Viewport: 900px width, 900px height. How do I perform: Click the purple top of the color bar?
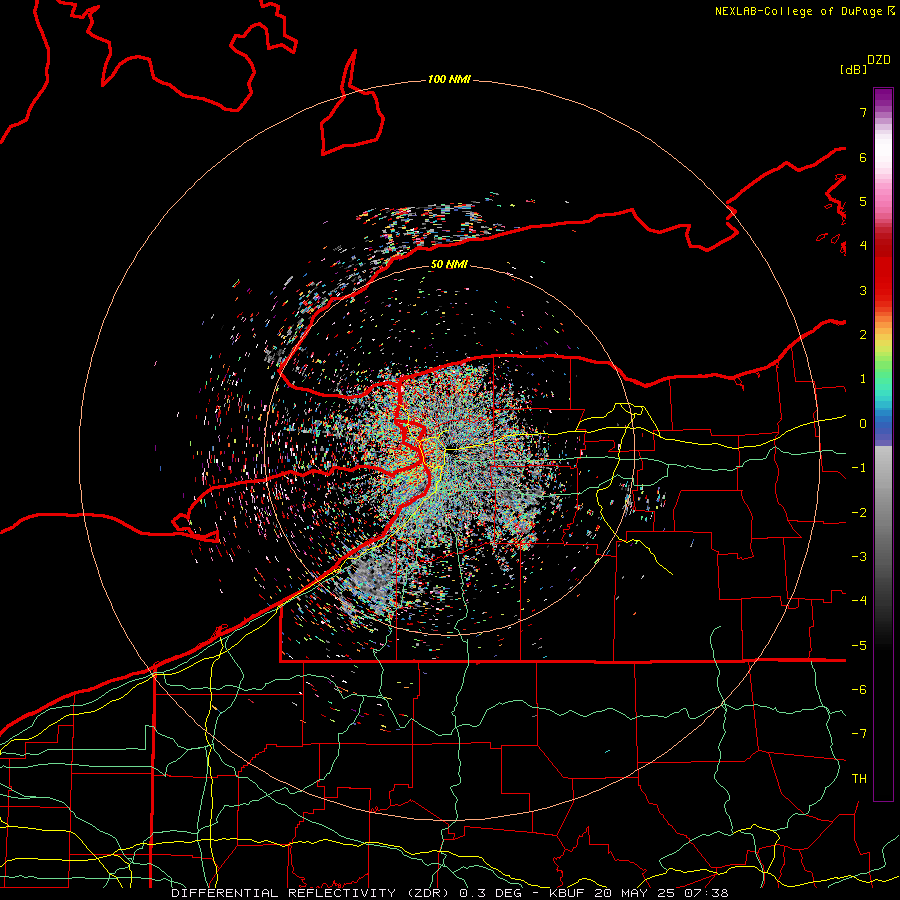click(x=883, y=98)
